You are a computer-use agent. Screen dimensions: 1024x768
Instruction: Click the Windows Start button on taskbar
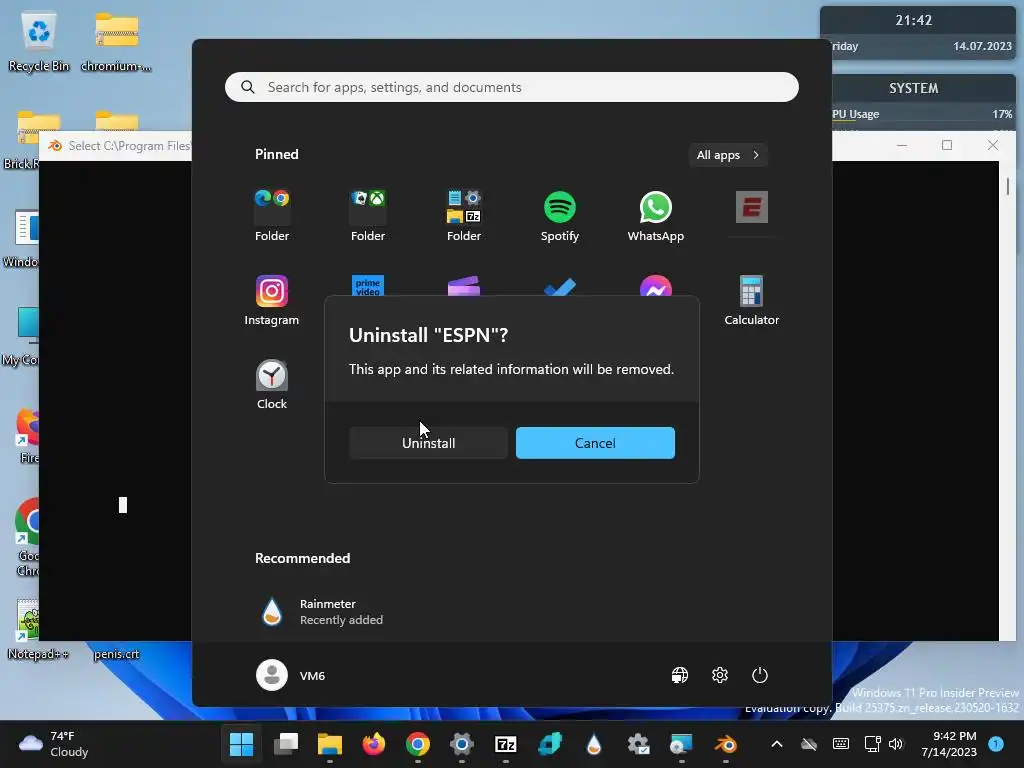[x=242, y=744]
